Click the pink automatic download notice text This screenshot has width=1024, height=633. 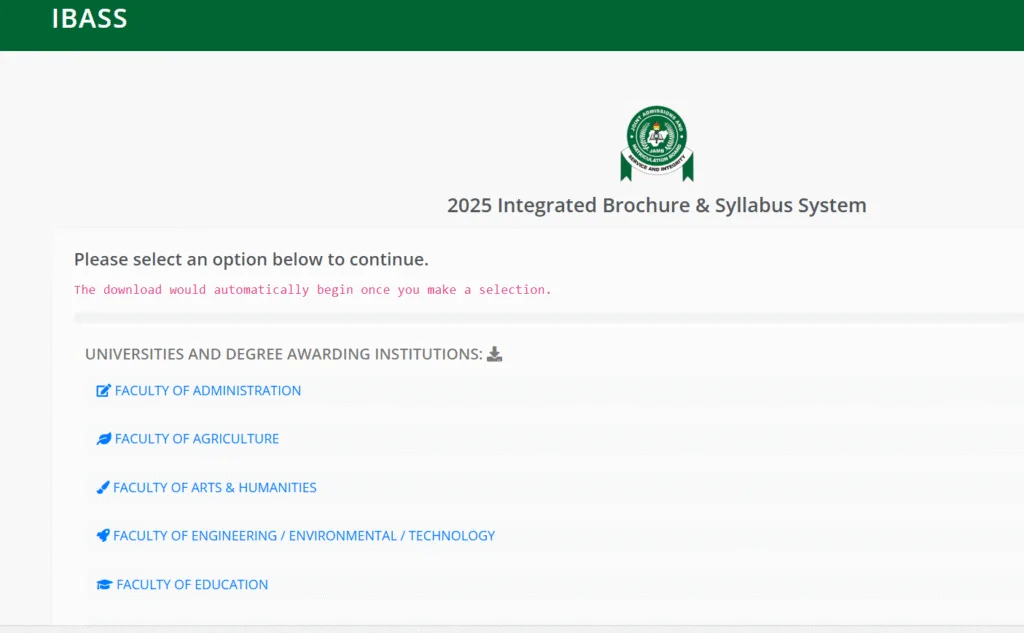click(x=313, y=289)
